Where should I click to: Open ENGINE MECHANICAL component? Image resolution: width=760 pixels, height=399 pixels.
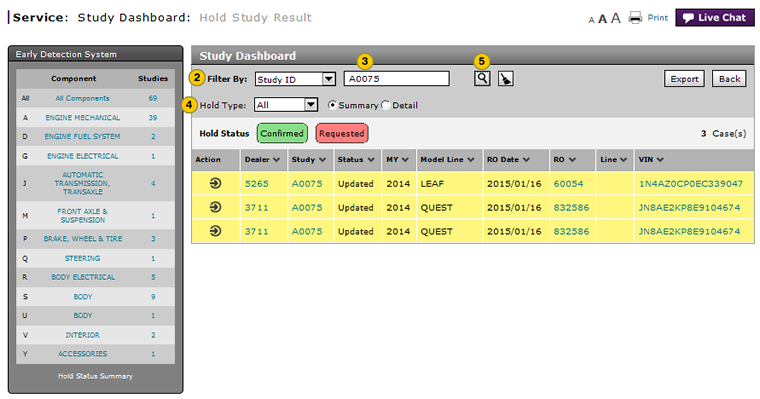click(82, 117)
